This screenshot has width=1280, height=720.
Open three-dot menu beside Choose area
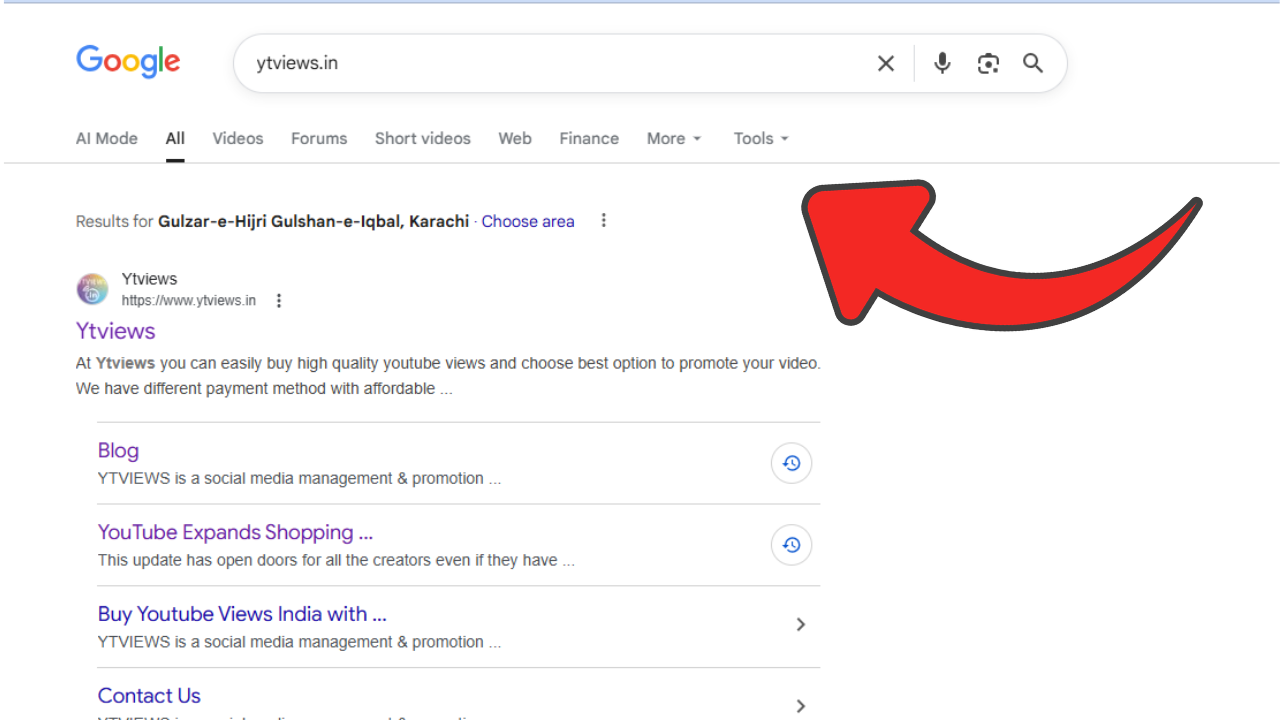pos(603,221)
